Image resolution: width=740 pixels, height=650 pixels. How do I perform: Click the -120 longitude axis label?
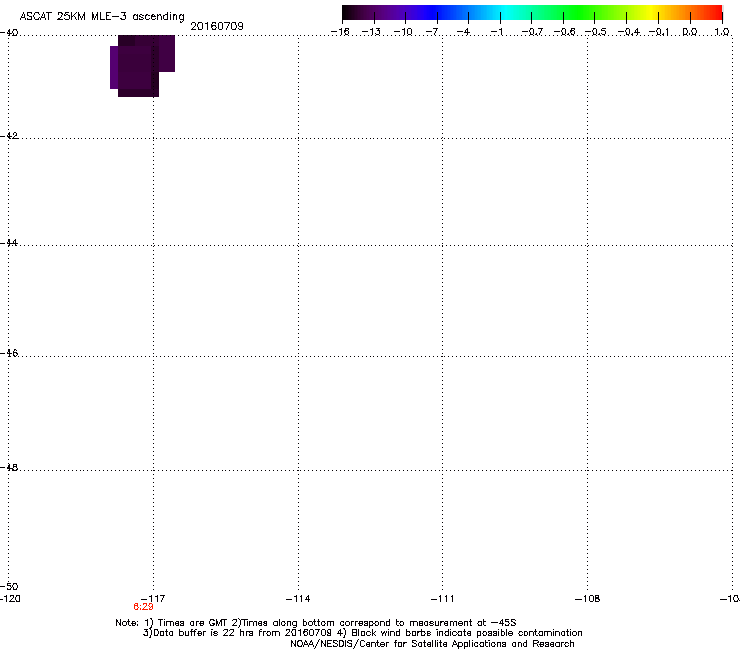click(10, 599)
